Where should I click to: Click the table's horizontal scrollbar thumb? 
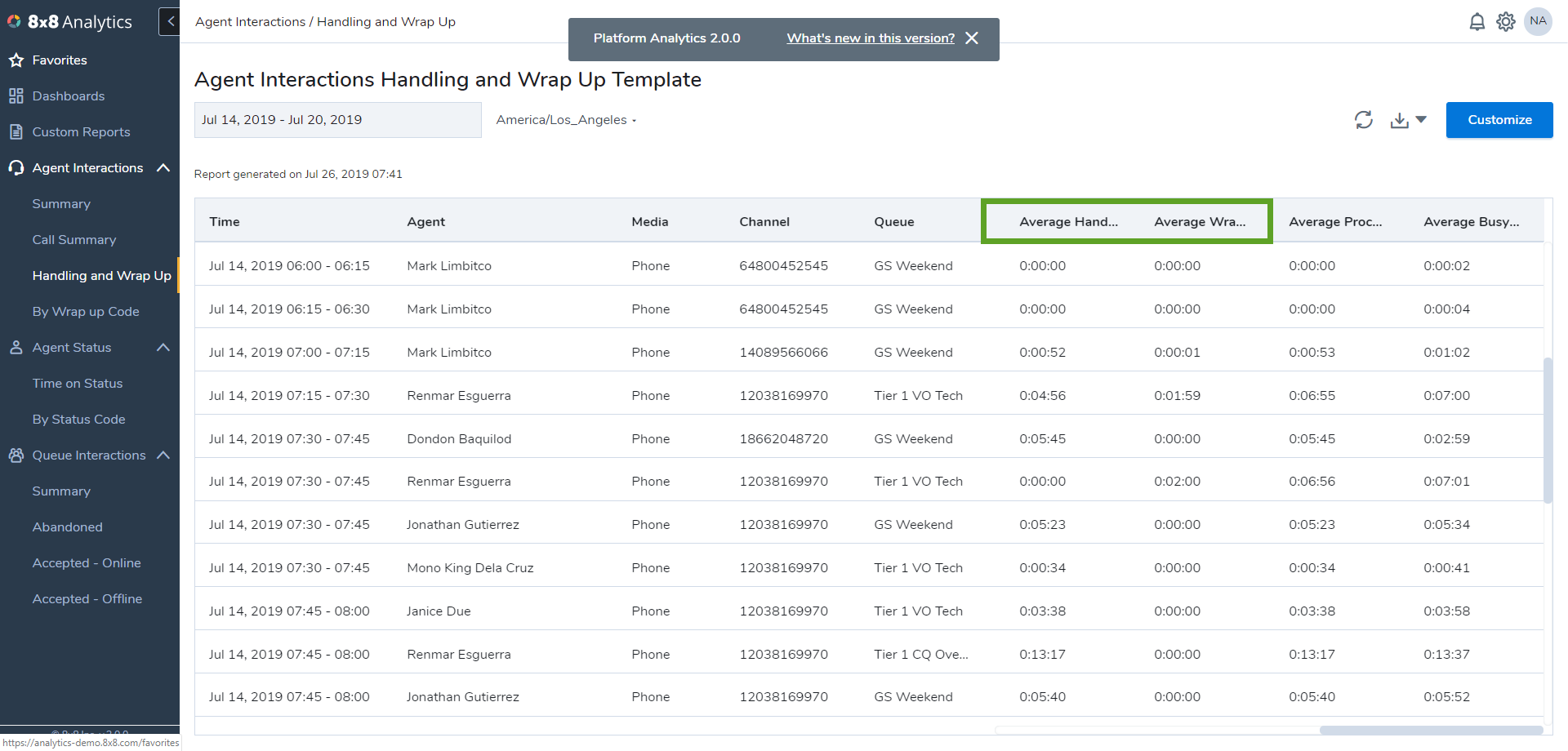1431,730
